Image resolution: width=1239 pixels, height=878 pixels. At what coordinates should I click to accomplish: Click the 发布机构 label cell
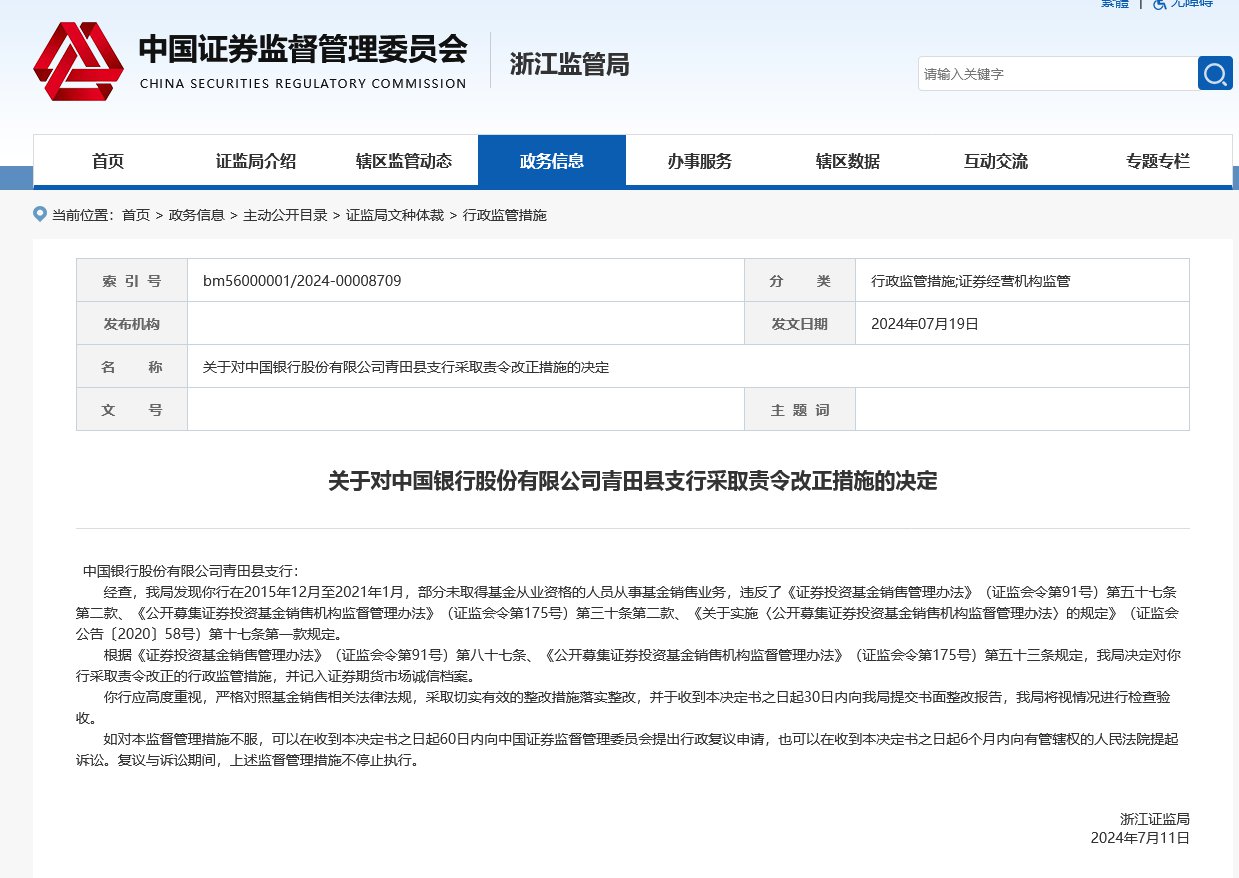(132, 324)
